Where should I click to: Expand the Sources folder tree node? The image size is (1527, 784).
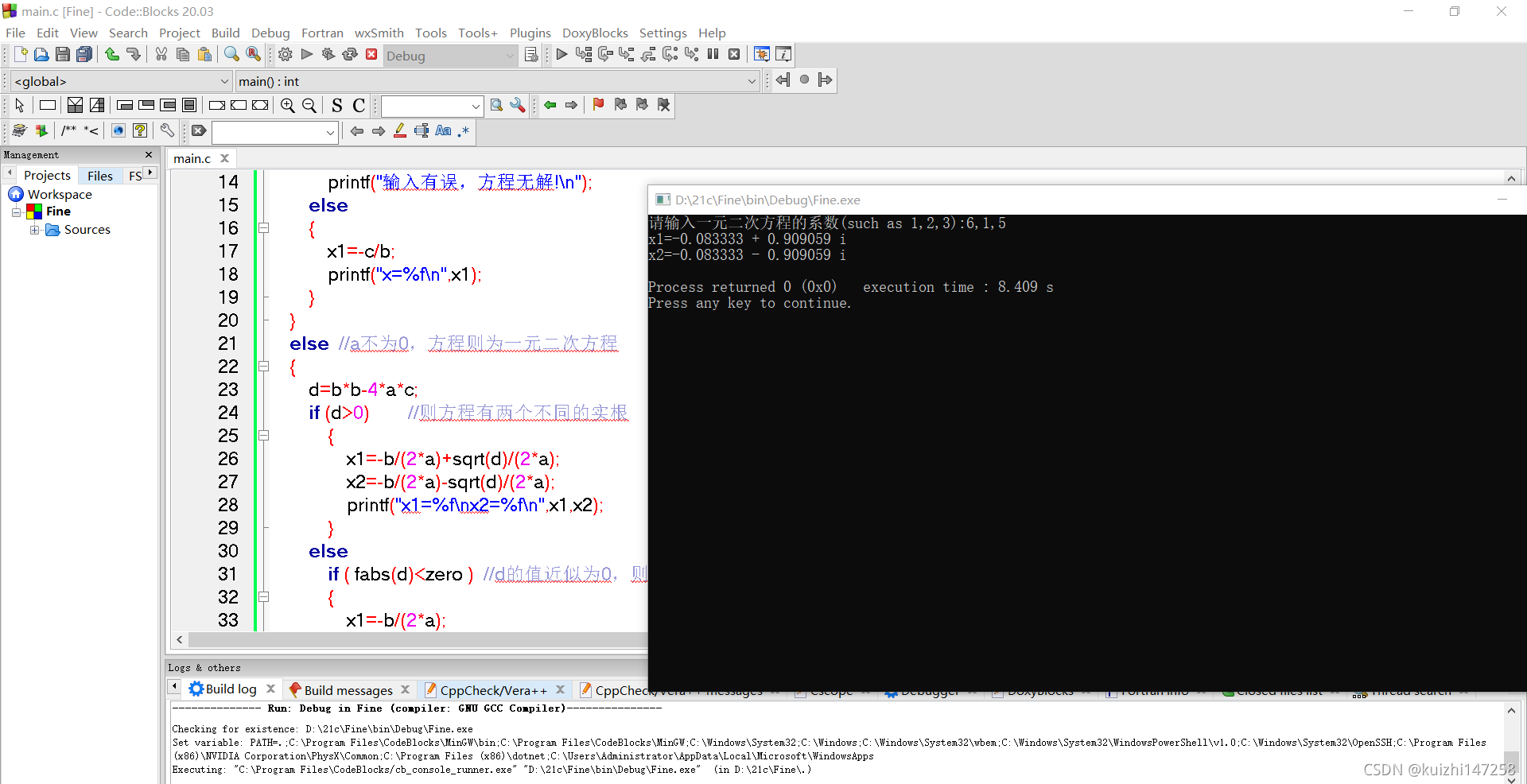tap(35, 230)
